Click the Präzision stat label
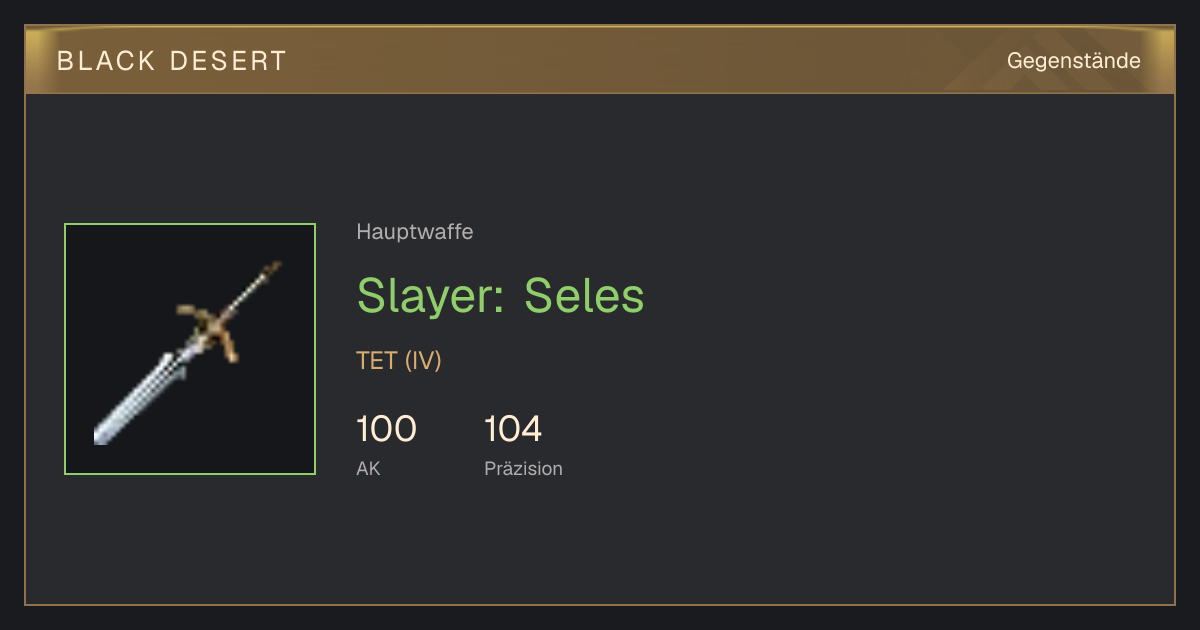 click(523, 468)
